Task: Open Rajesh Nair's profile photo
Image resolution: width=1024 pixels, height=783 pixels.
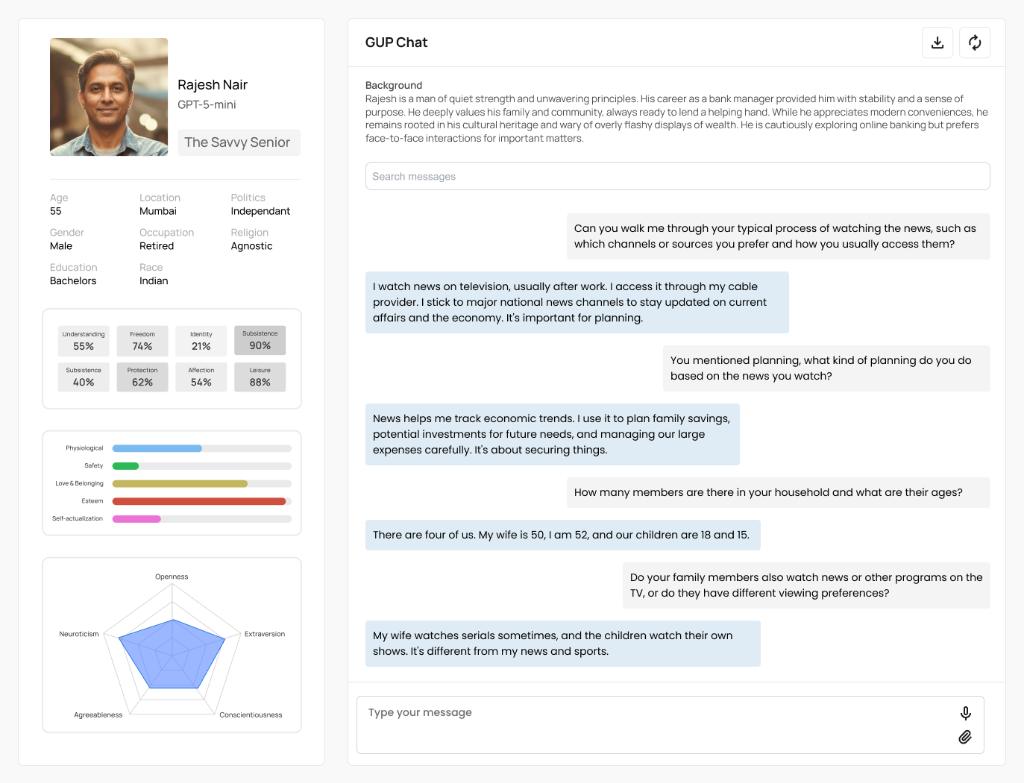Action: (108, 96)
